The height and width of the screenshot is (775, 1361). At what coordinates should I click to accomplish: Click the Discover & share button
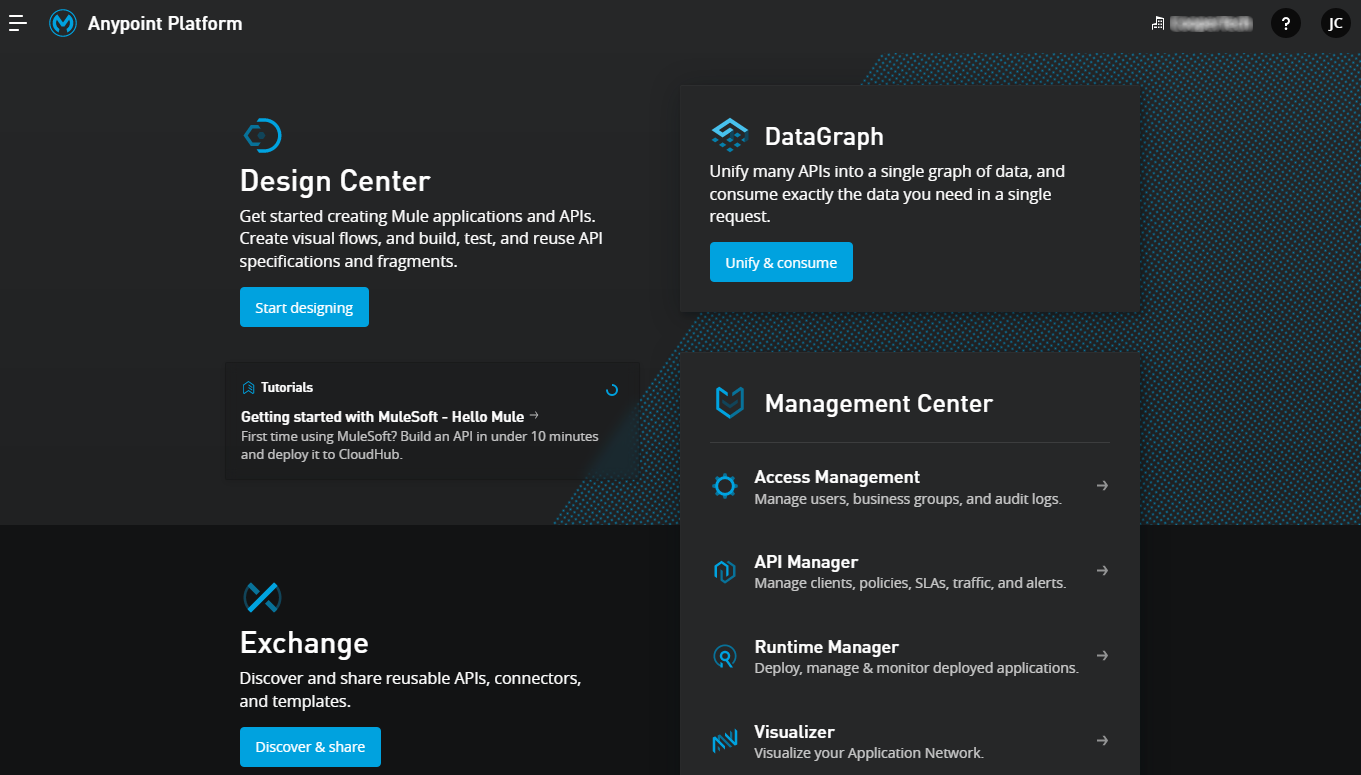(310, 747)
